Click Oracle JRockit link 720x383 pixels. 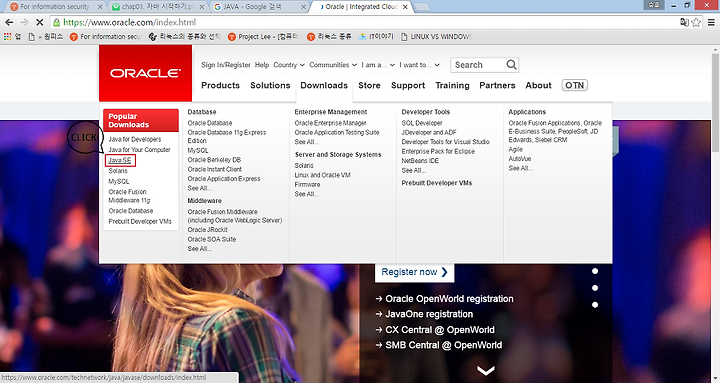pos(208,230)
